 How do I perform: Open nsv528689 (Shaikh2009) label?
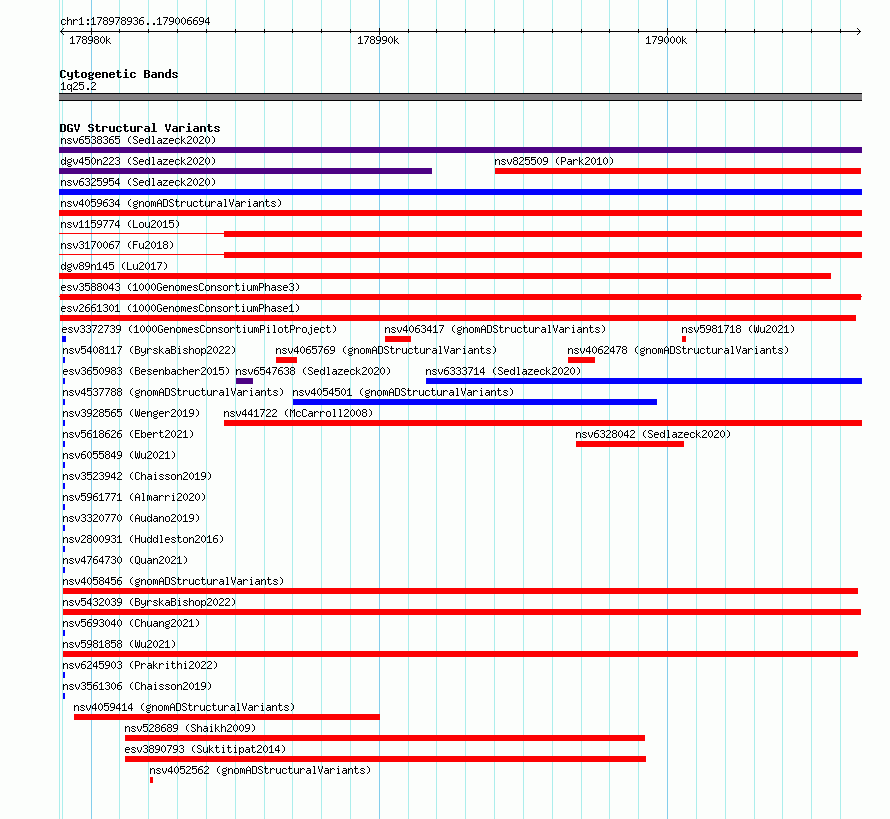coord(190,728)
